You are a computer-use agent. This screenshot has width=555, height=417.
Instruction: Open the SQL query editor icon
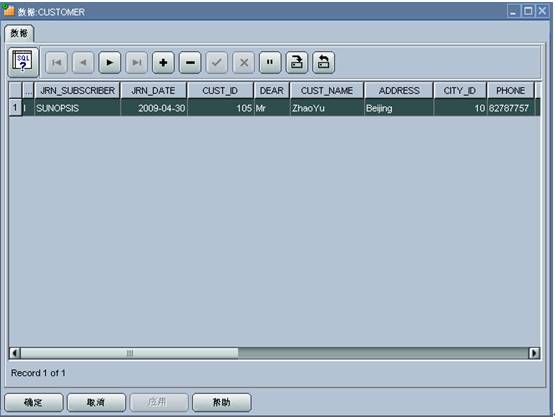click(x=23, y=62)
